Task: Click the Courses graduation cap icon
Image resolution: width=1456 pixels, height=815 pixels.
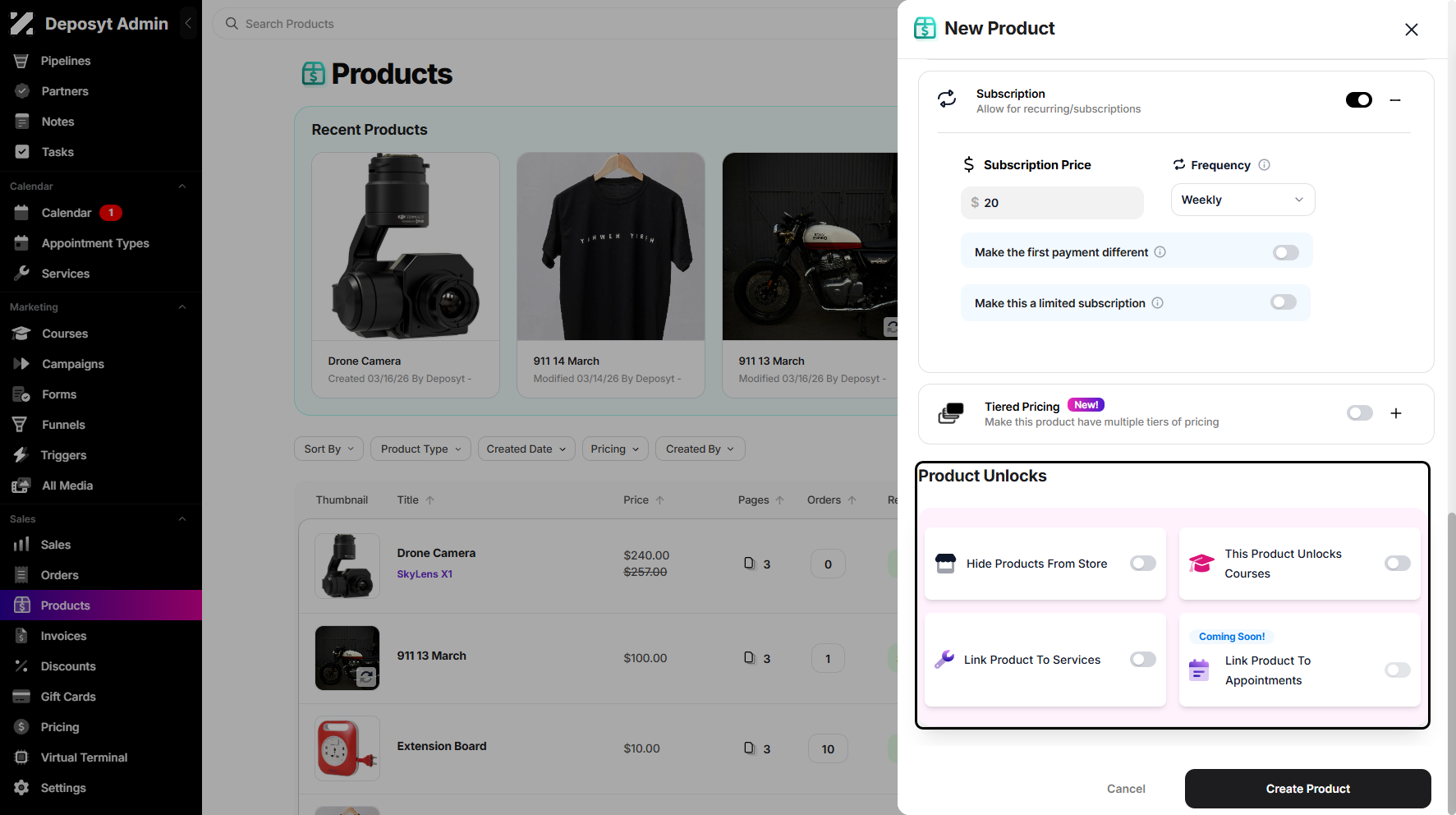Action: pyautogui.click(x=22, y=334)
